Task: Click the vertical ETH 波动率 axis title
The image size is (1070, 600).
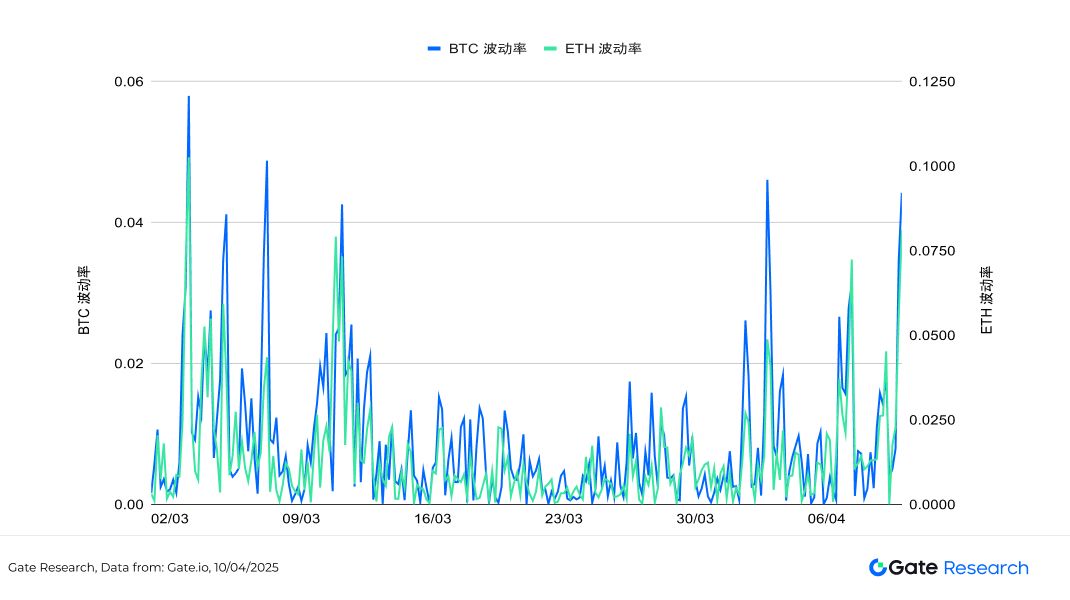Action: coord(987,300)
